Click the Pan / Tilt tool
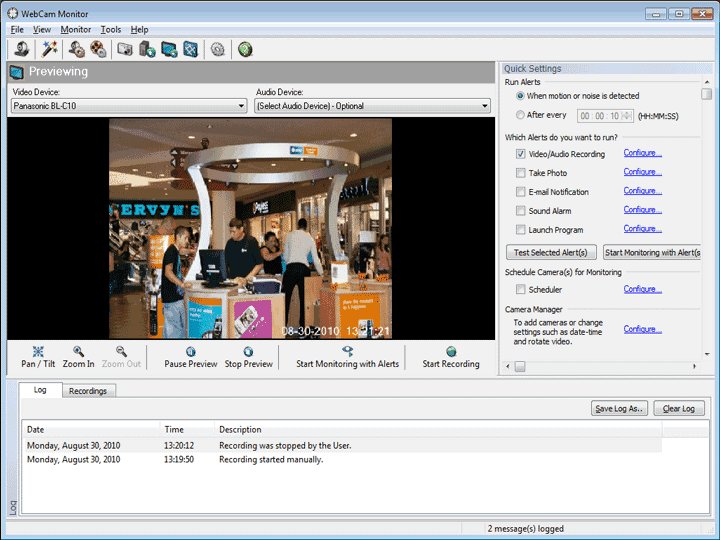Image resolution: width=720 pixels, height=540 pixels. pos(38,357)
